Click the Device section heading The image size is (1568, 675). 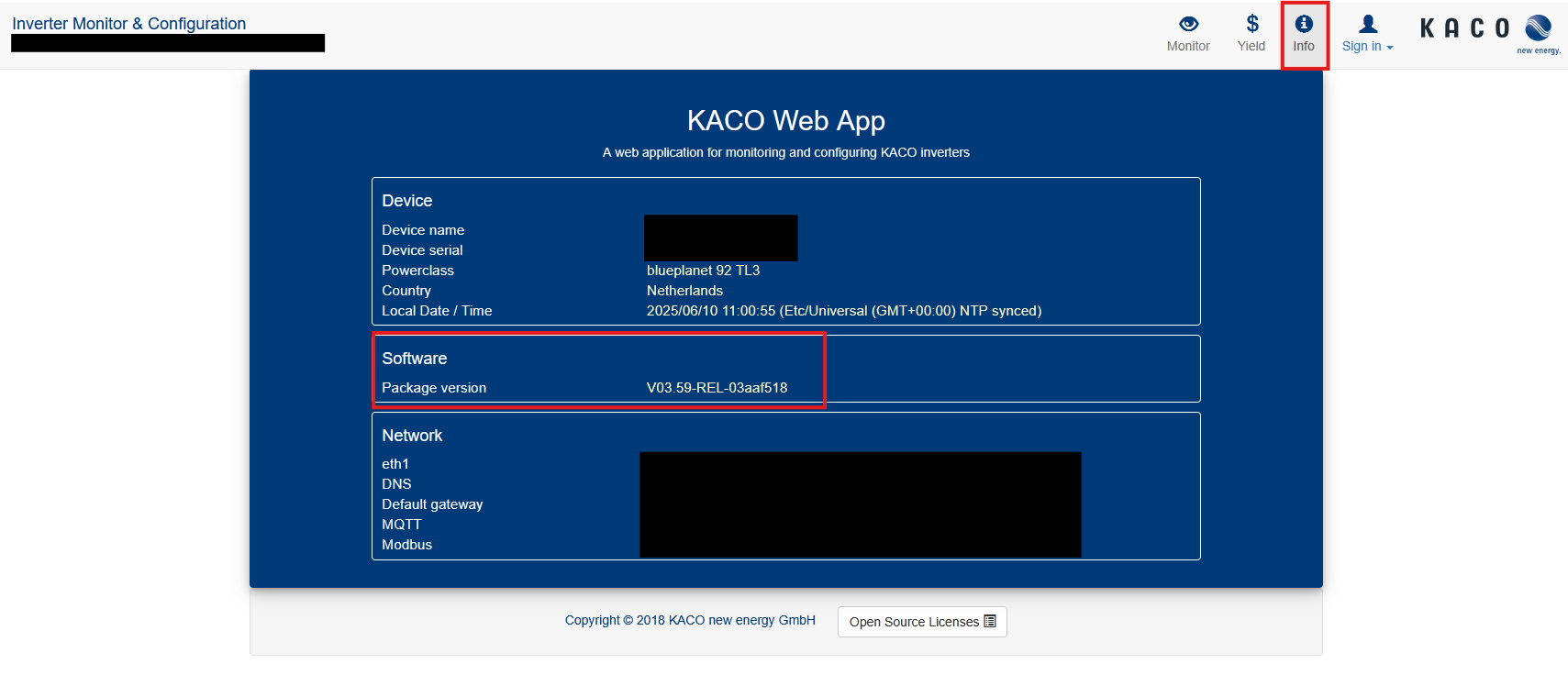(406, 201)
